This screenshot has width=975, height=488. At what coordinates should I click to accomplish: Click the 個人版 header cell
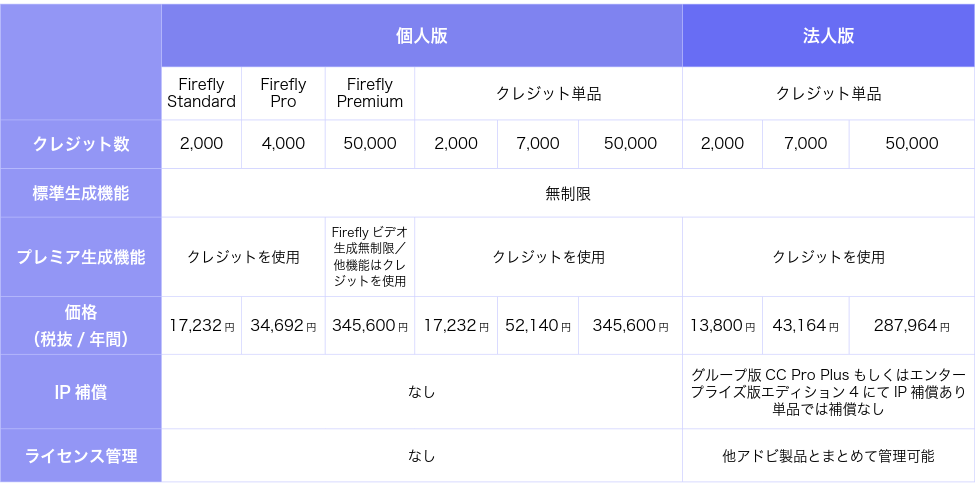click(x=421, y=36)
